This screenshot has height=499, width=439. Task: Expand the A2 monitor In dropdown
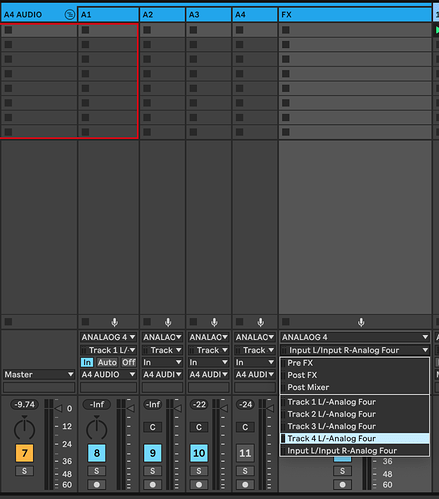click(x=162, y=362)
